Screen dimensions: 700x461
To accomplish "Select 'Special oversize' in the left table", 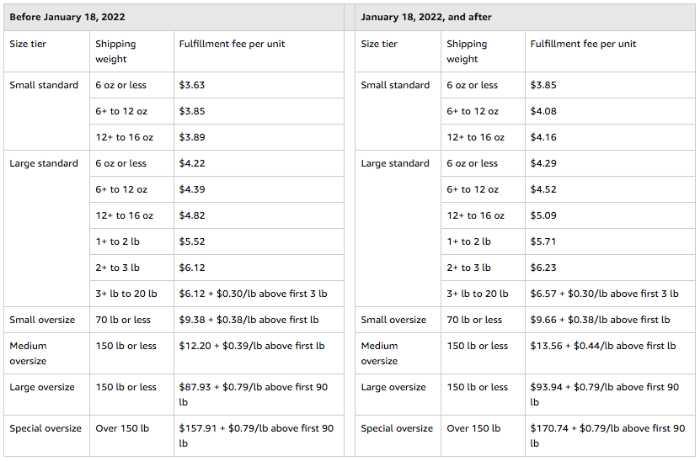I will pos(45,428).
